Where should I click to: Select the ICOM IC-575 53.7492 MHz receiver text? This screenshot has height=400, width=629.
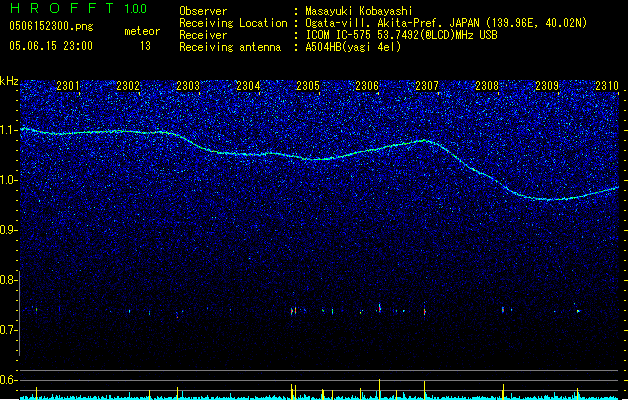(x=401, y=35)
